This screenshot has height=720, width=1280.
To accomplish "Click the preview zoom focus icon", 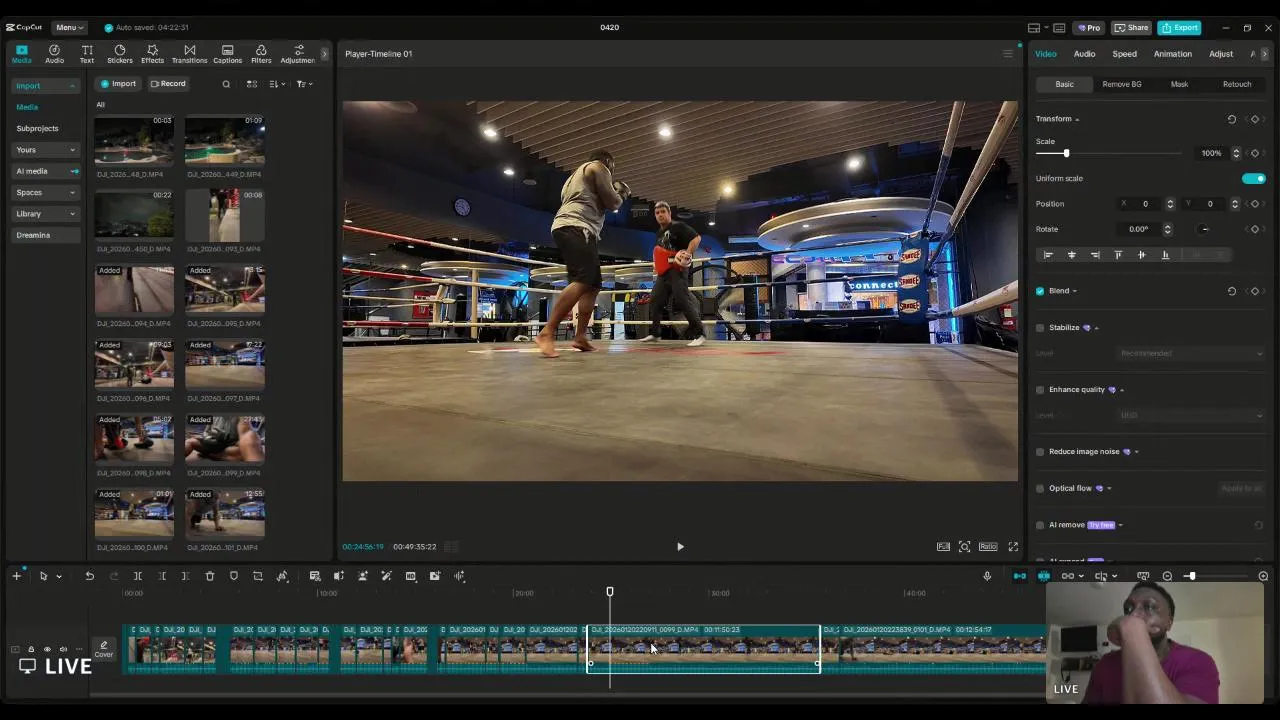I will pos(964,547).
